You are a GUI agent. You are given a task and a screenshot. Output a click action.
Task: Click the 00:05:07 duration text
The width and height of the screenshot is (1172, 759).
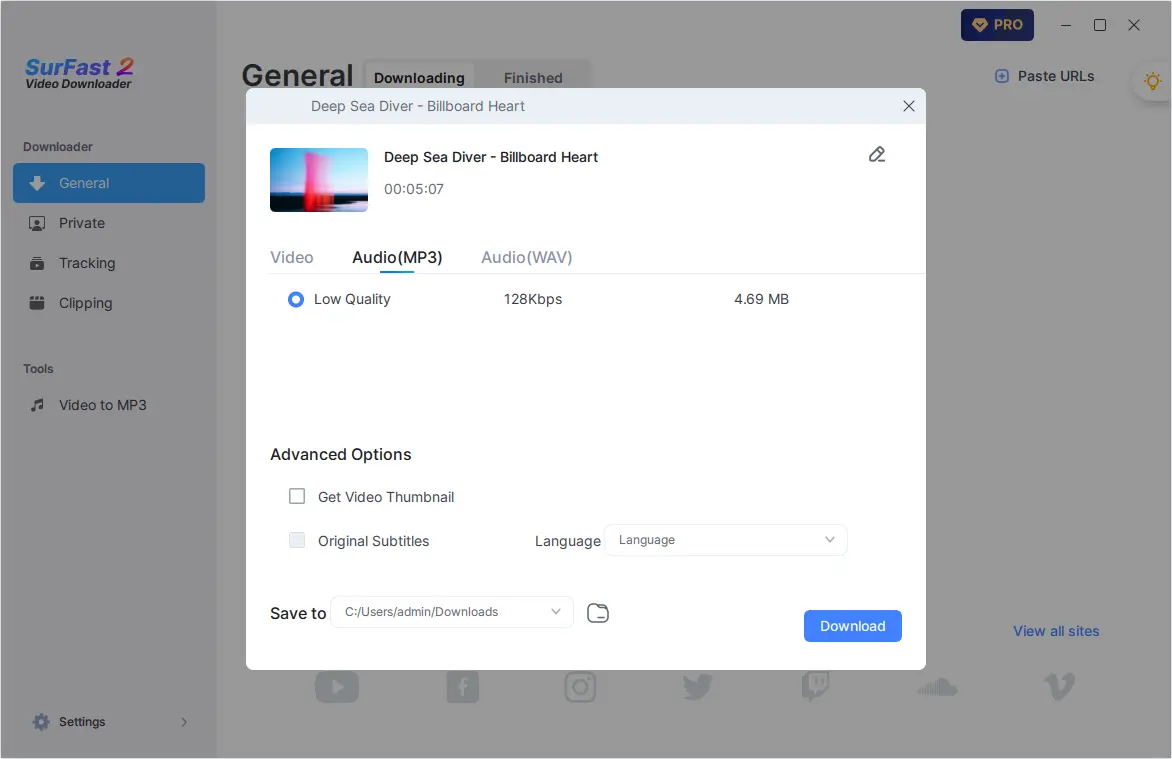point(414,189)
